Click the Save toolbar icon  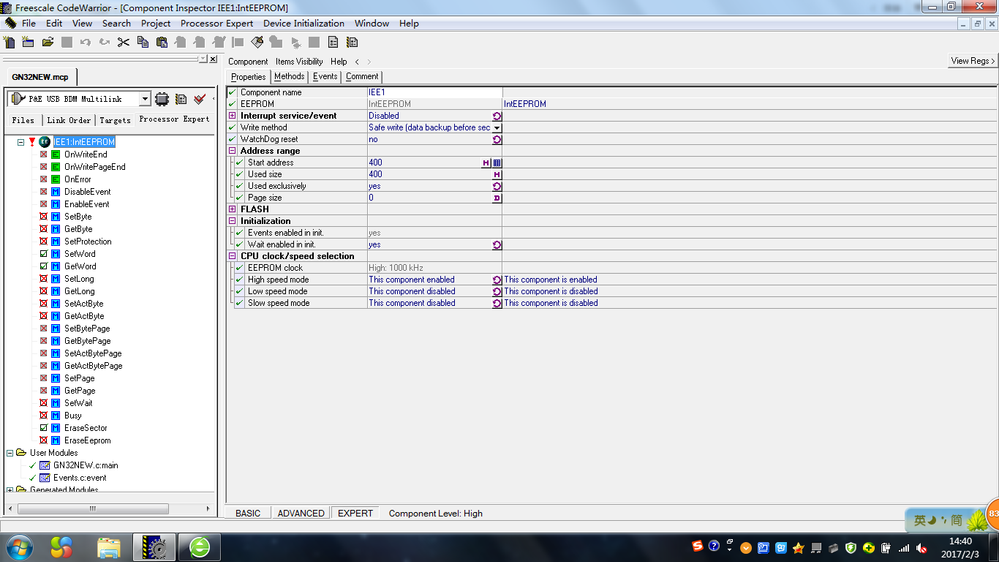(66, 43)
